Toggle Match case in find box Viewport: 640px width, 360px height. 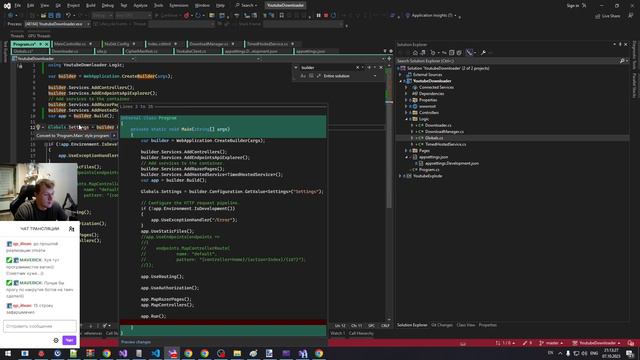(303, 76)
